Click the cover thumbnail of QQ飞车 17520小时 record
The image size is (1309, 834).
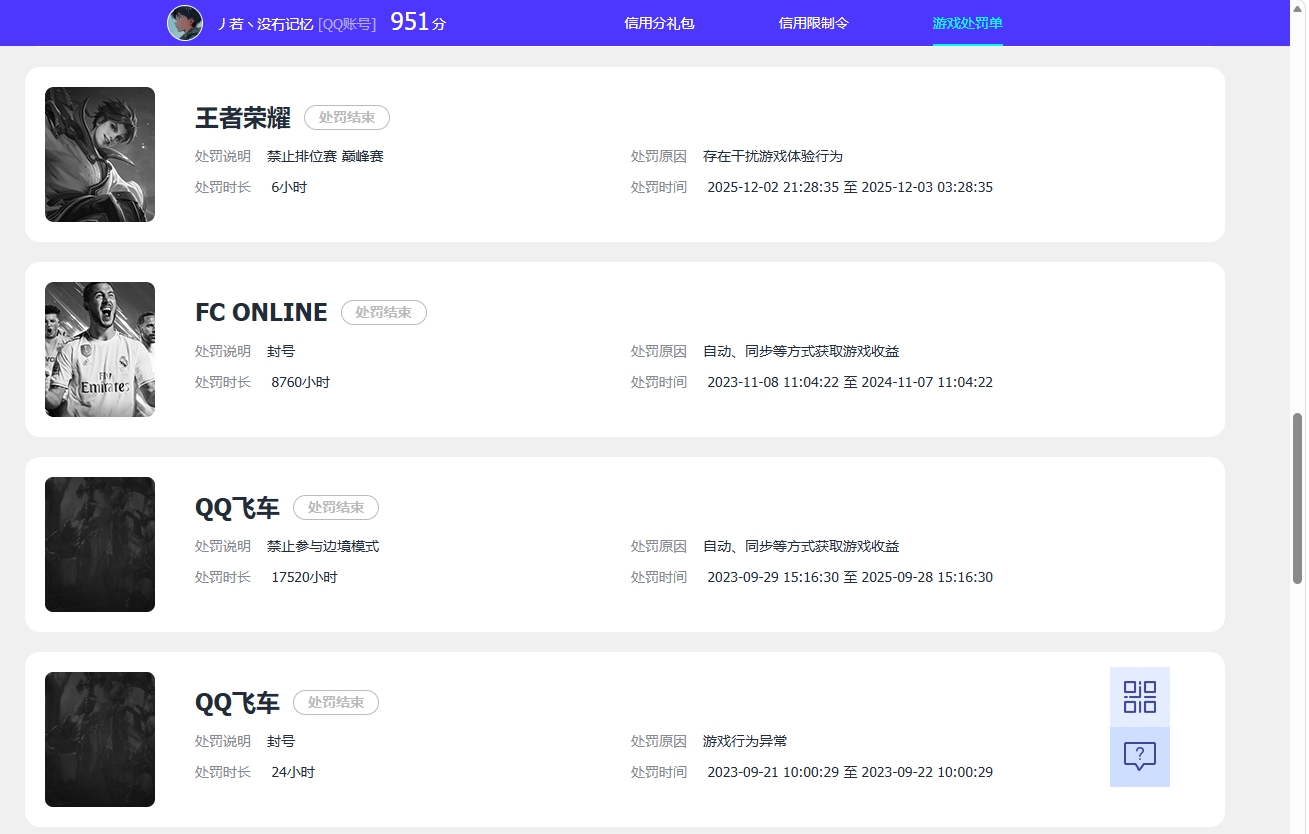coord(100,544)
